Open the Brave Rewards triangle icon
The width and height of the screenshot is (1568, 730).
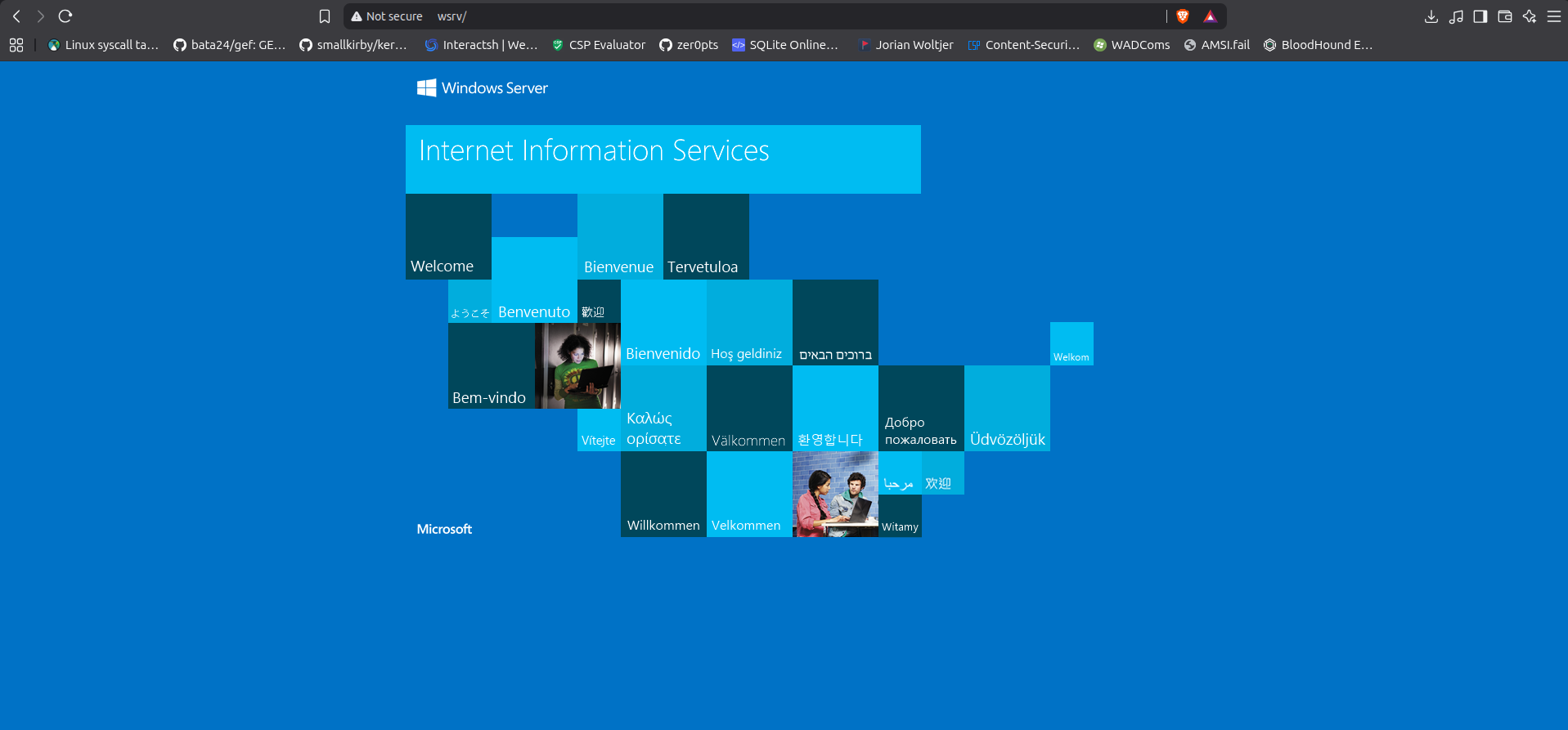[x=1211, y=16]
